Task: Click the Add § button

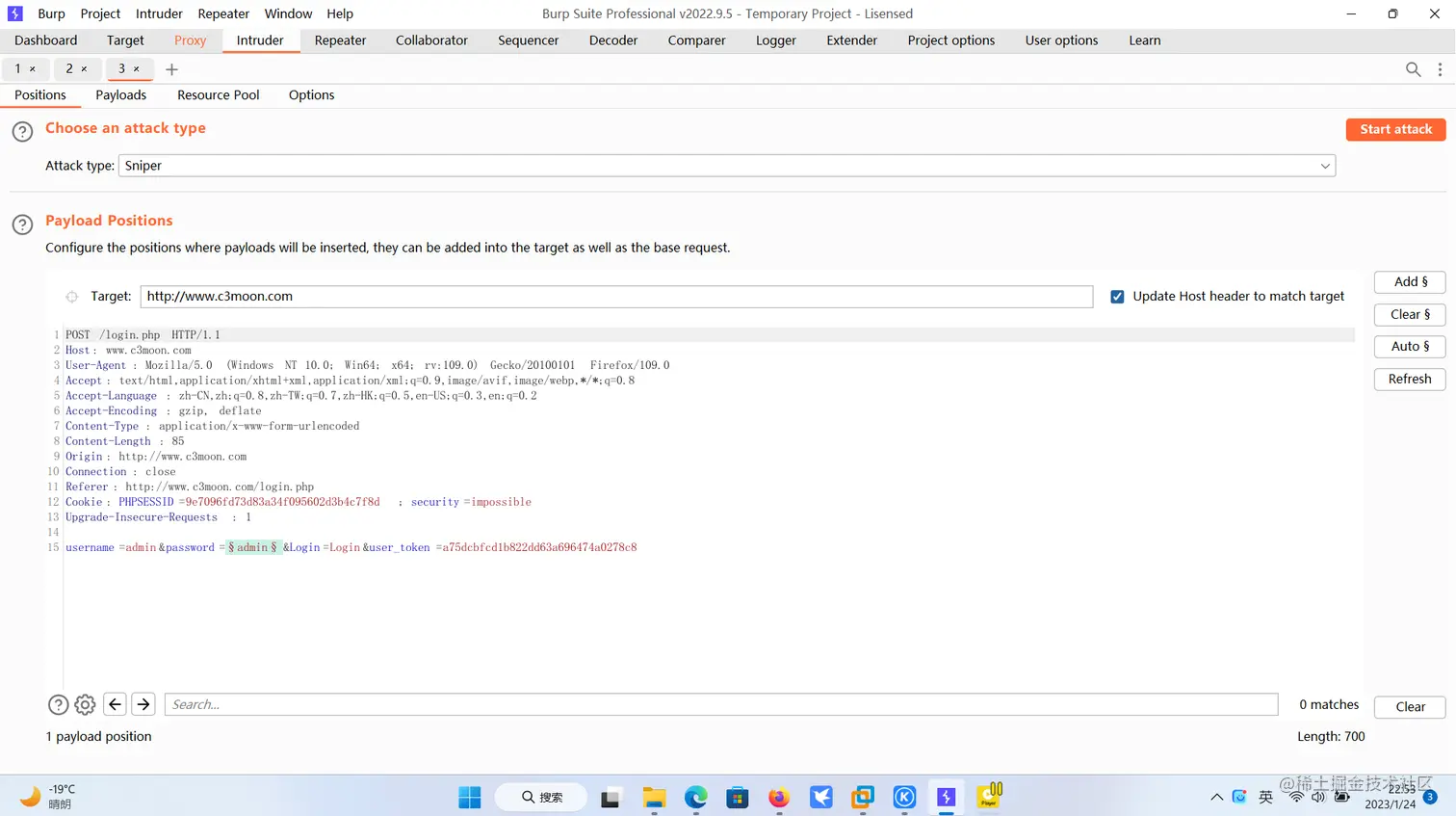Action: tap(1410, 282)
